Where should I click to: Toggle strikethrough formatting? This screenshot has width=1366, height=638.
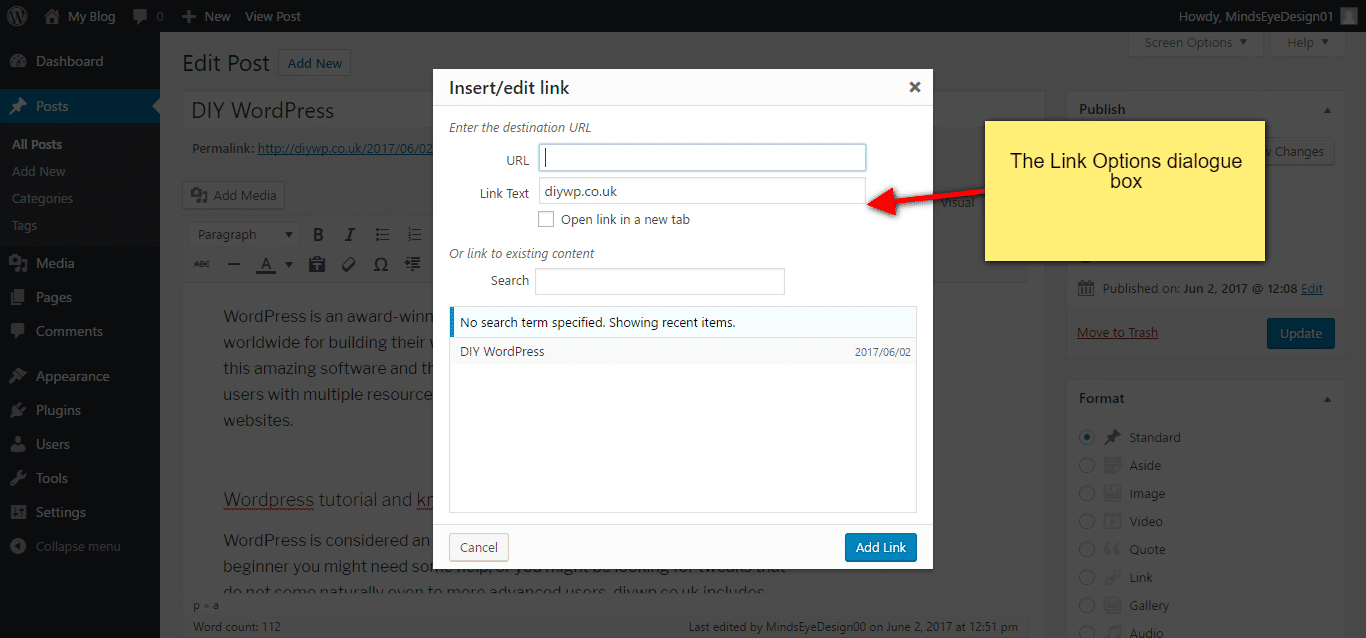(202, 264)
